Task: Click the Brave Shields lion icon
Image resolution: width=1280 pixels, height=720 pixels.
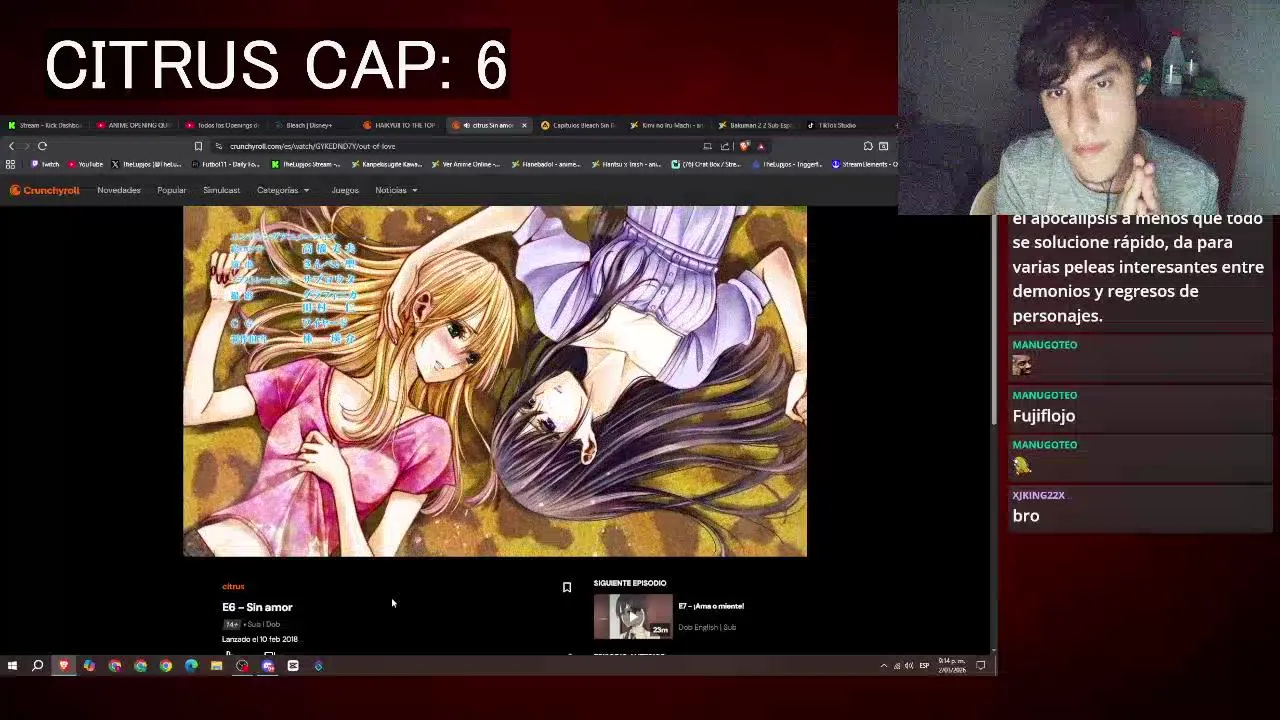Action: point(743,146)
